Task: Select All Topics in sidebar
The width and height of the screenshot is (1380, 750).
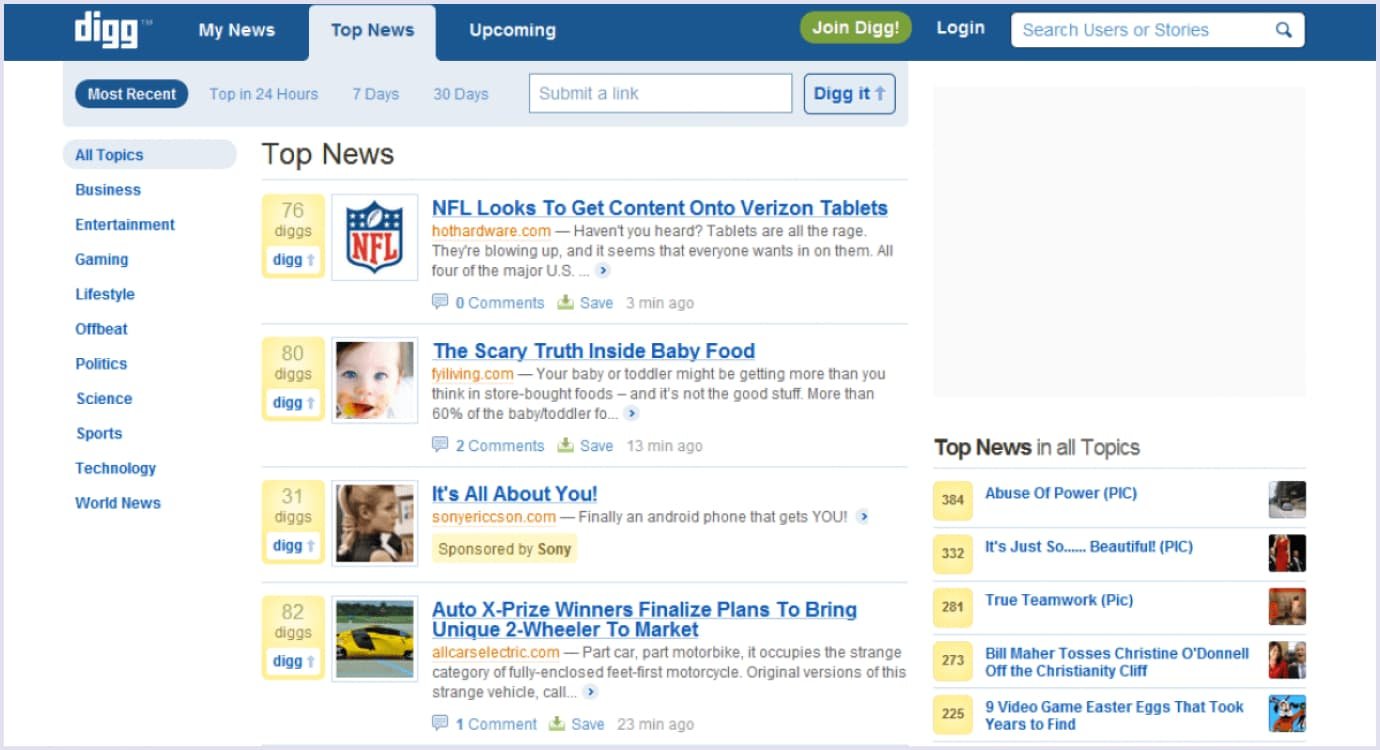Action: [x=149, y=155]
